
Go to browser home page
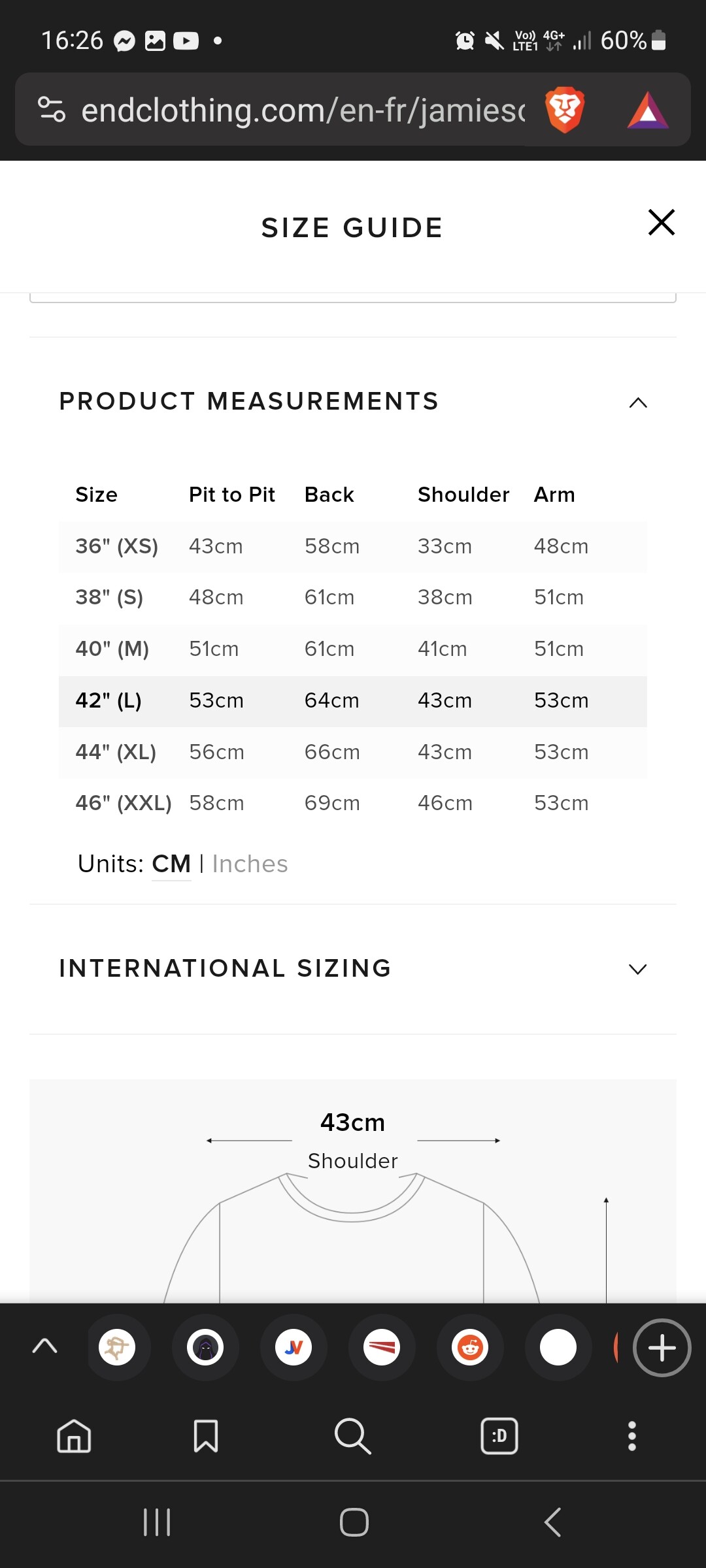pos(74,1436)
